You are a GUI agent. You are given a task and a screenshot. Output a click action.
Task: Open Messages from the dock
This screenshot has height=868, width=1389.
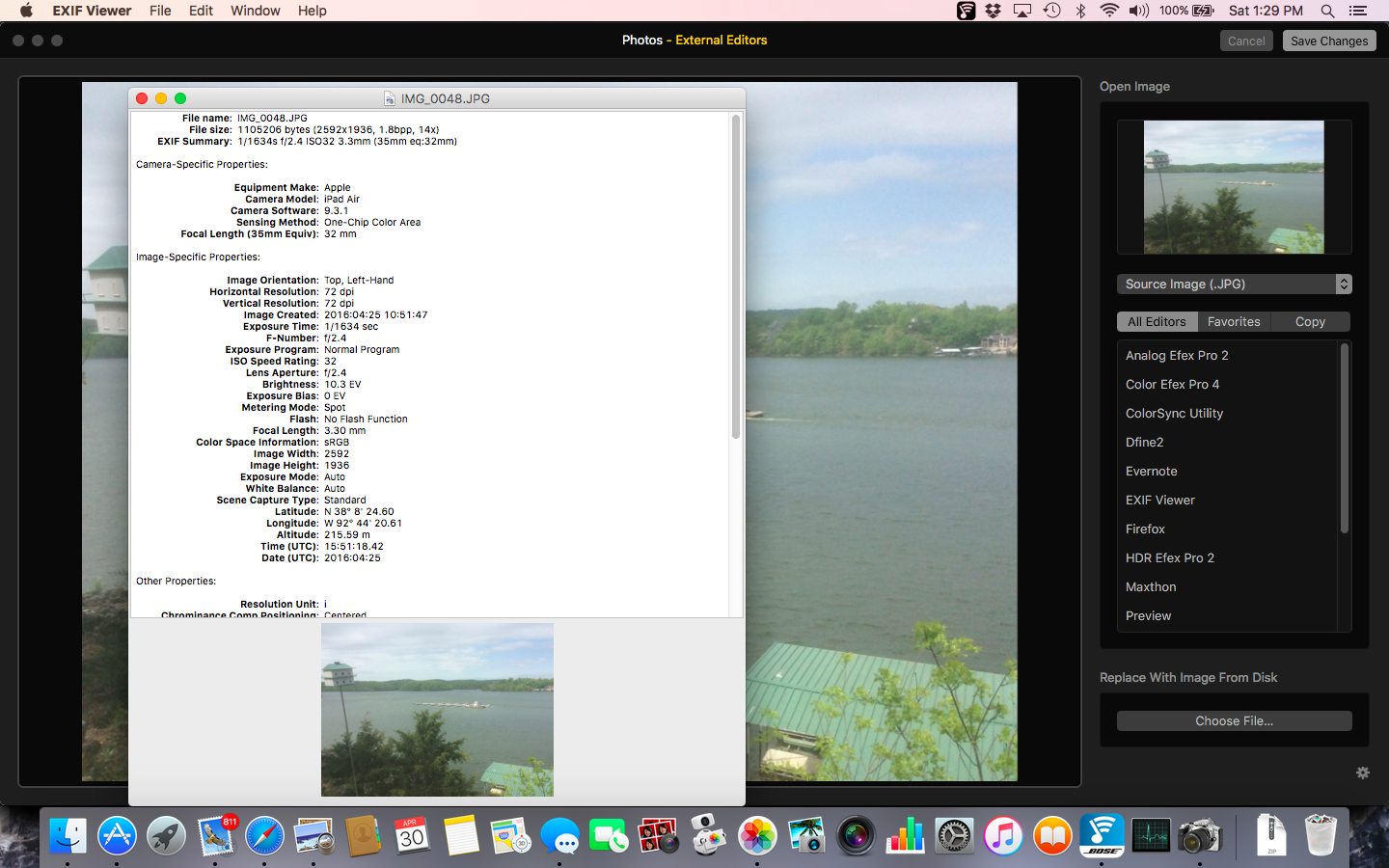(559, 835)
